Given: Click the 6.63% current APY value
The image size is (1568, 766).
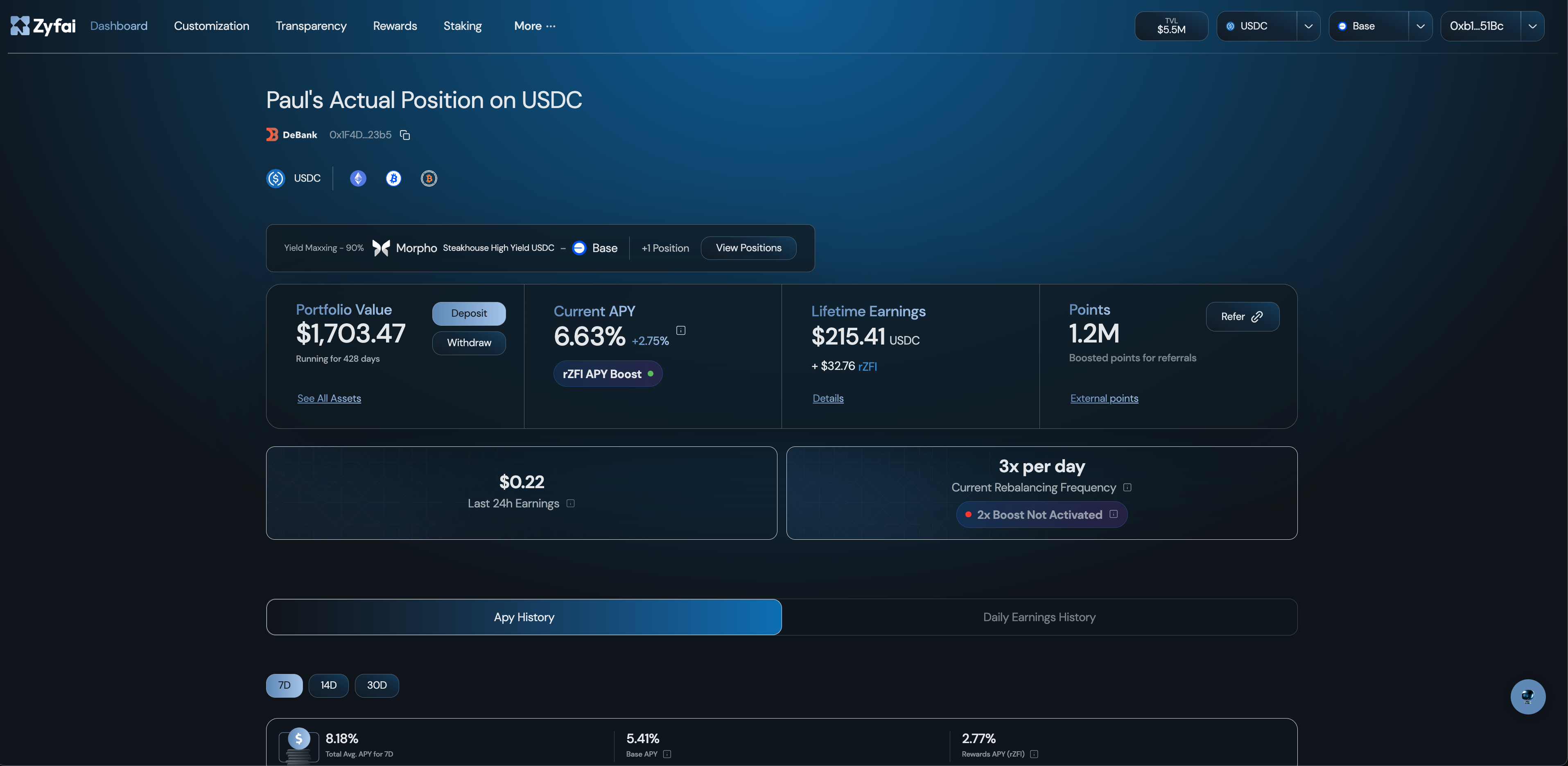Looking at the screenshot, I should [589, 336].
